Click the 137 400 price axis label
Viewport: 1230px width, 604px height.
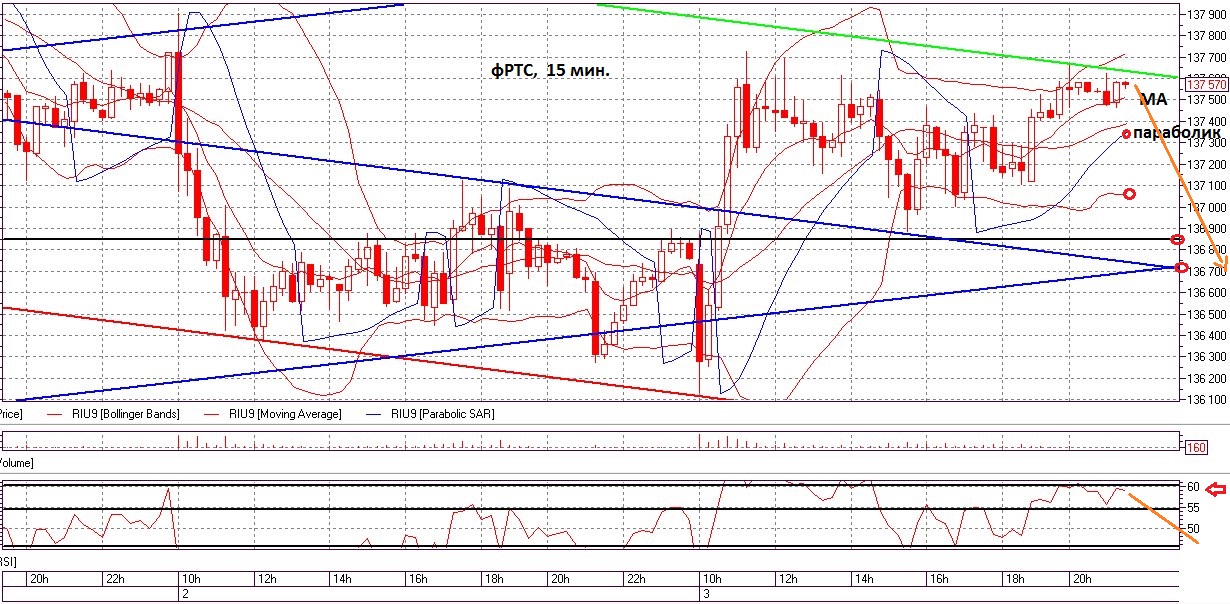pos(1205,121)
